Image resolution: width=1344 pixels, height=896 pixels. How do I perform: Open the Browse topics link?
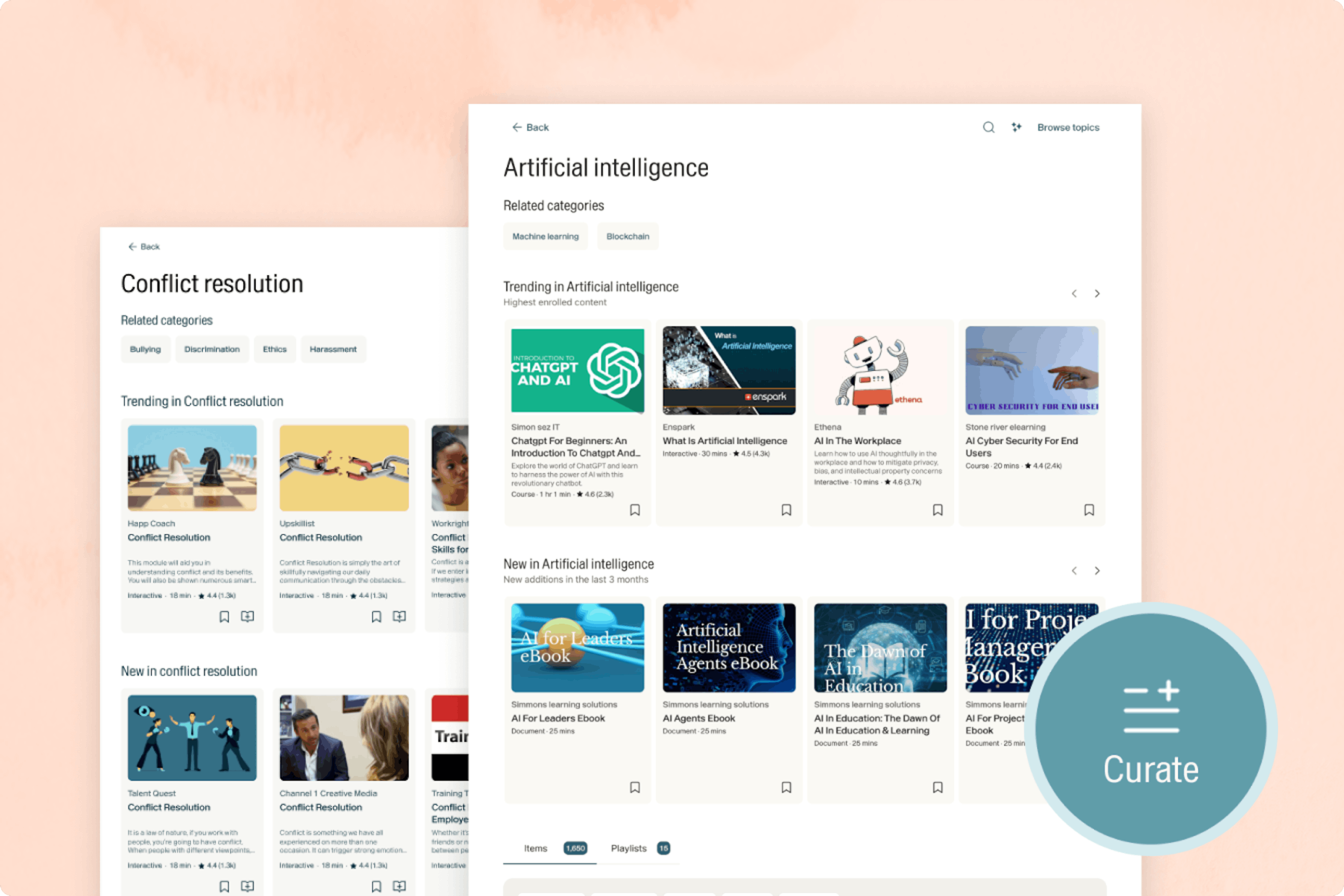[x=1068, y=127]
